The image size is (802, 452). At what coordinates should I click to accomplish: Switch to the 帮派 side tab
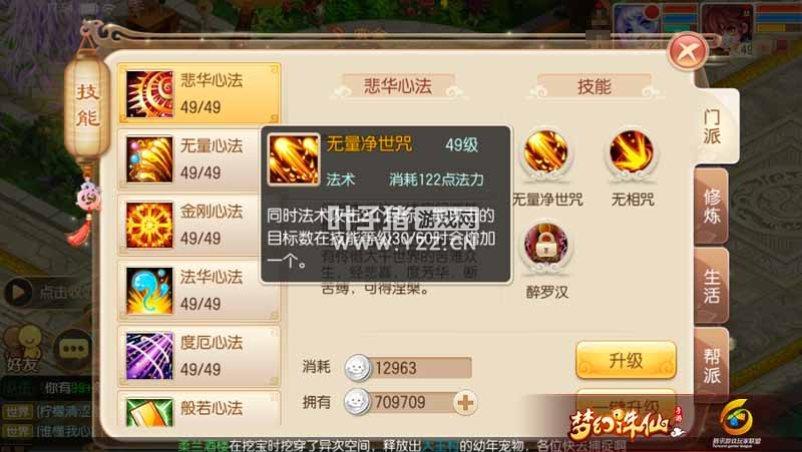pyautogui.click(x=711, y=365)
